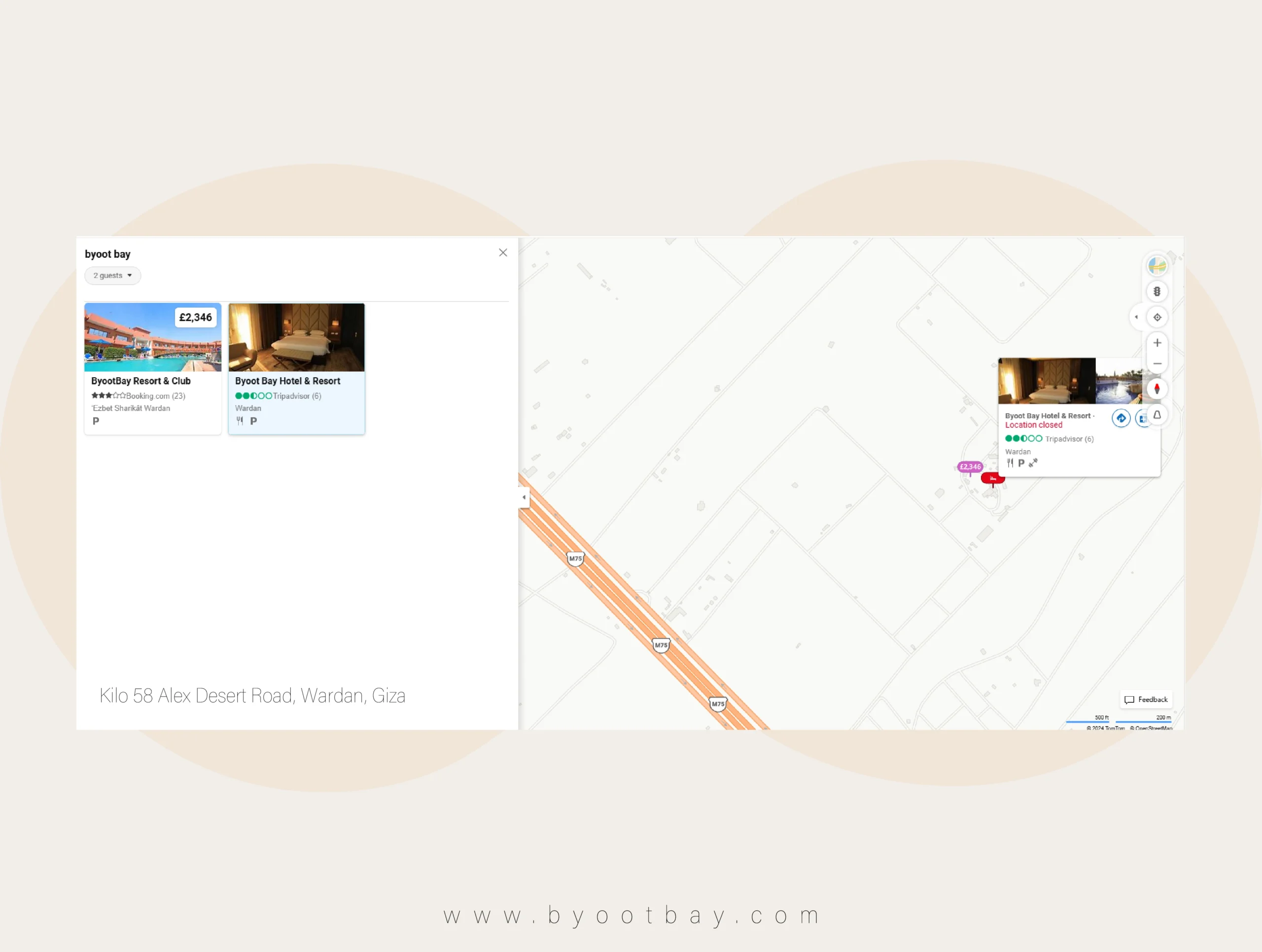Click the locate me crosshair icon
Viewport: 1262px width, 952px height.
coord(1157,317)
